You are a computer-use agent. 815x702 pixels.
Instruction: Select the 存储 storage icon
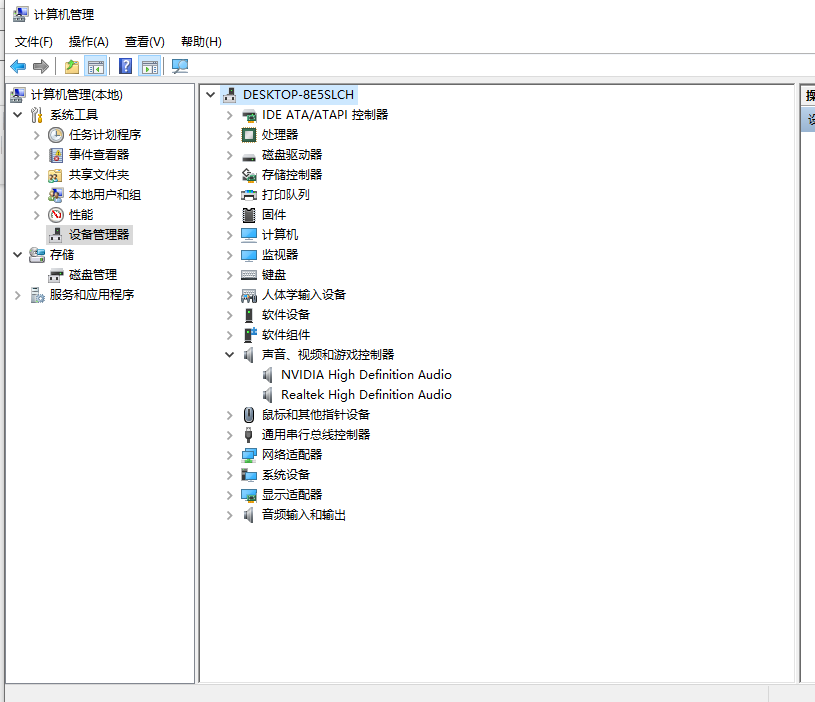click(37, 255)
